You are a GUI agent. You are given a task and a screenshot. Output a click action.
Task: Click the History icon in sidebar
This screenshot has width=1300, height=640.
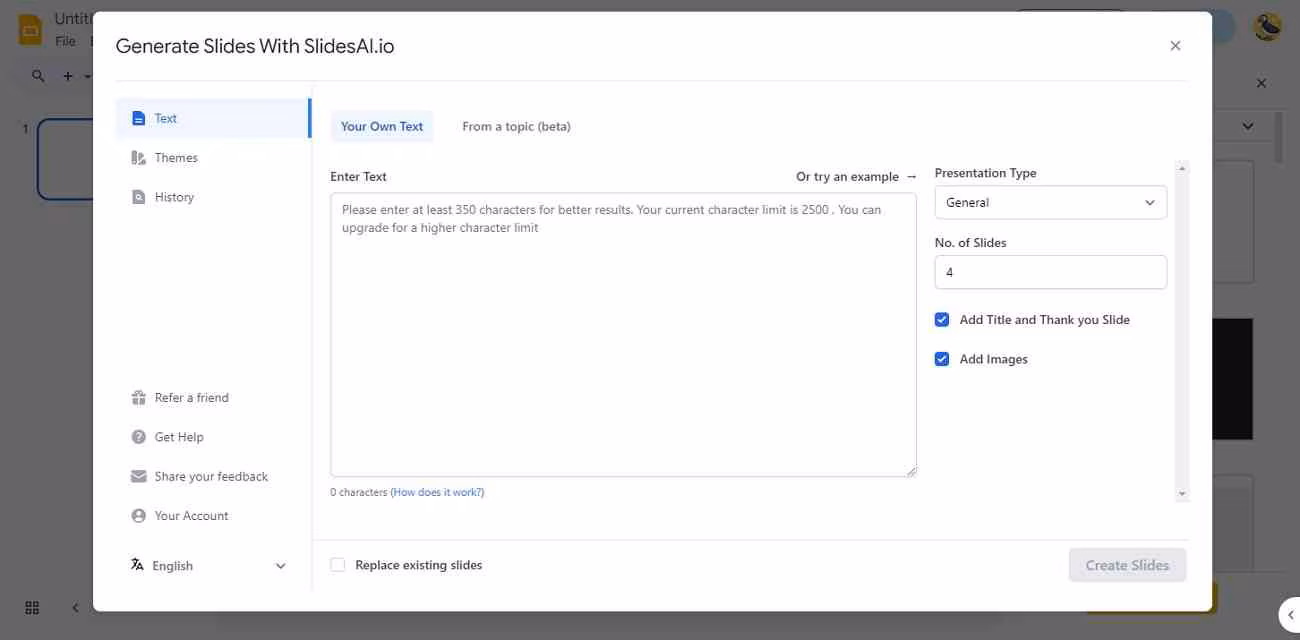(138, 197)
